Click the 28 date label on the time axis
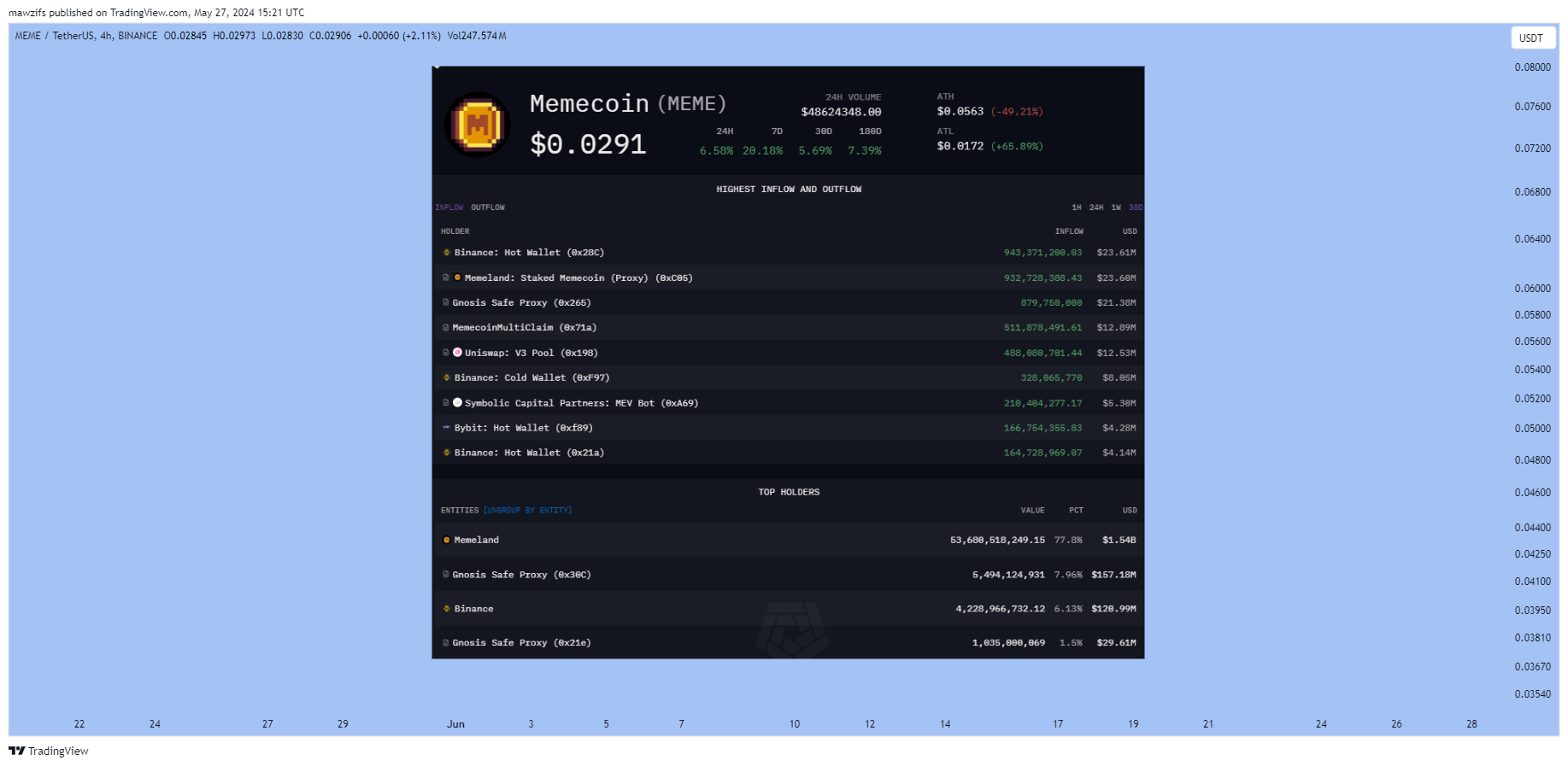 click(x=1471, y=724)
